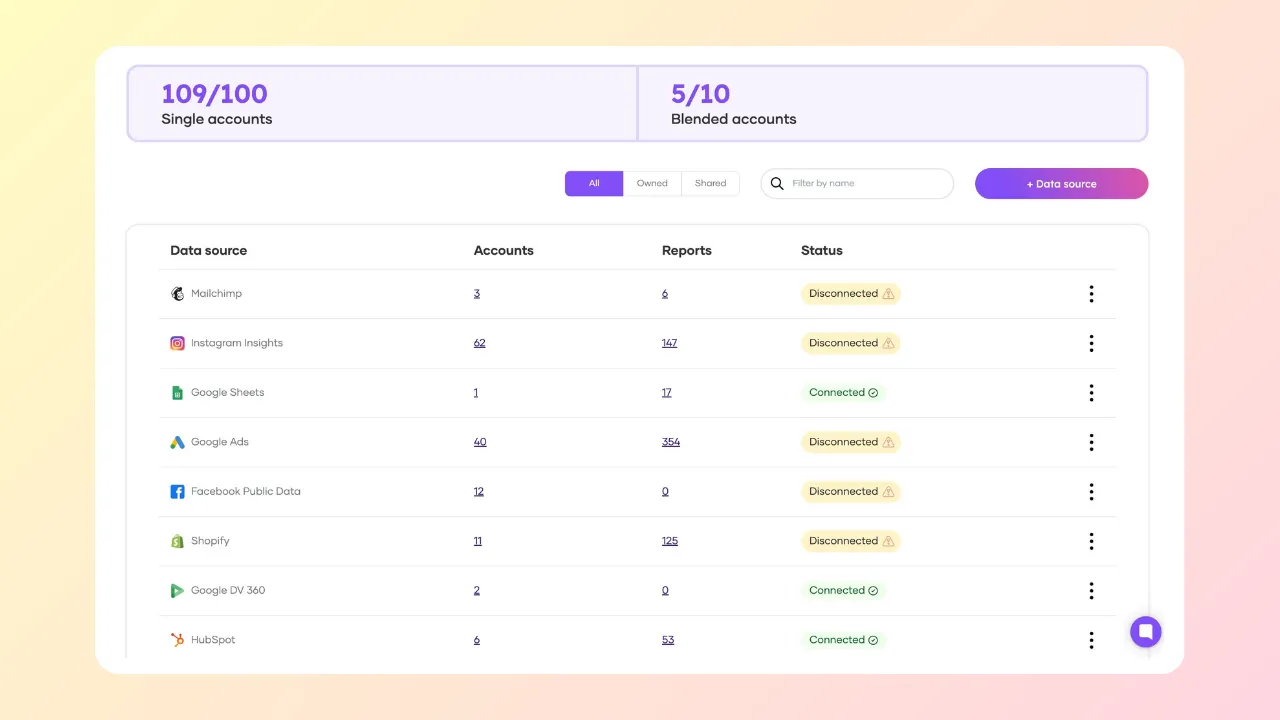Select the Shopify source icon
Viewport: 1280px width, 720px height.
pos(177,541)
